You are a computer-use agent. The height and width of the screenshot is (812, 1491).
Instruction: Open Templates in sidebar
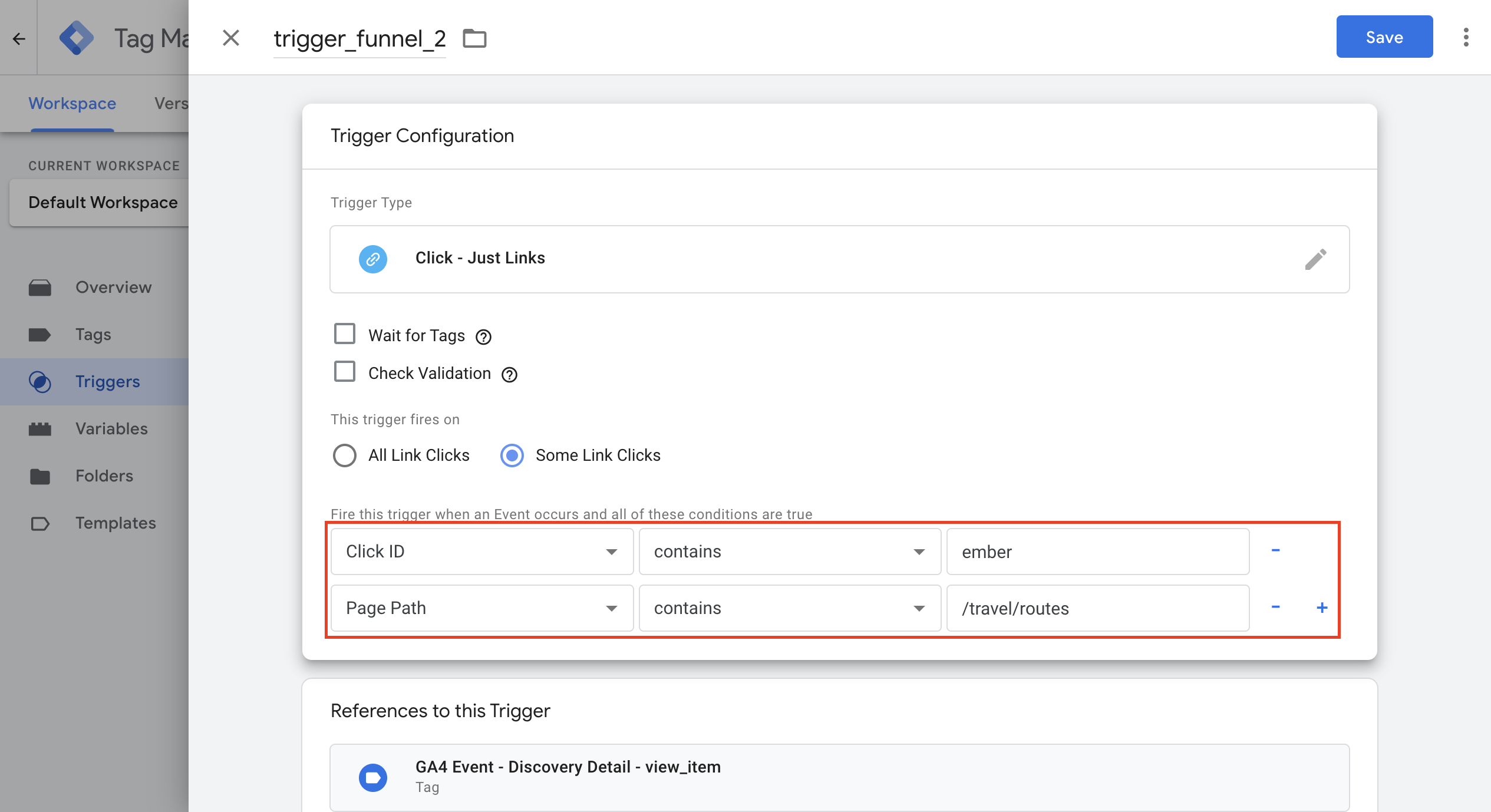pyautogui.click(x=94, y=523)
